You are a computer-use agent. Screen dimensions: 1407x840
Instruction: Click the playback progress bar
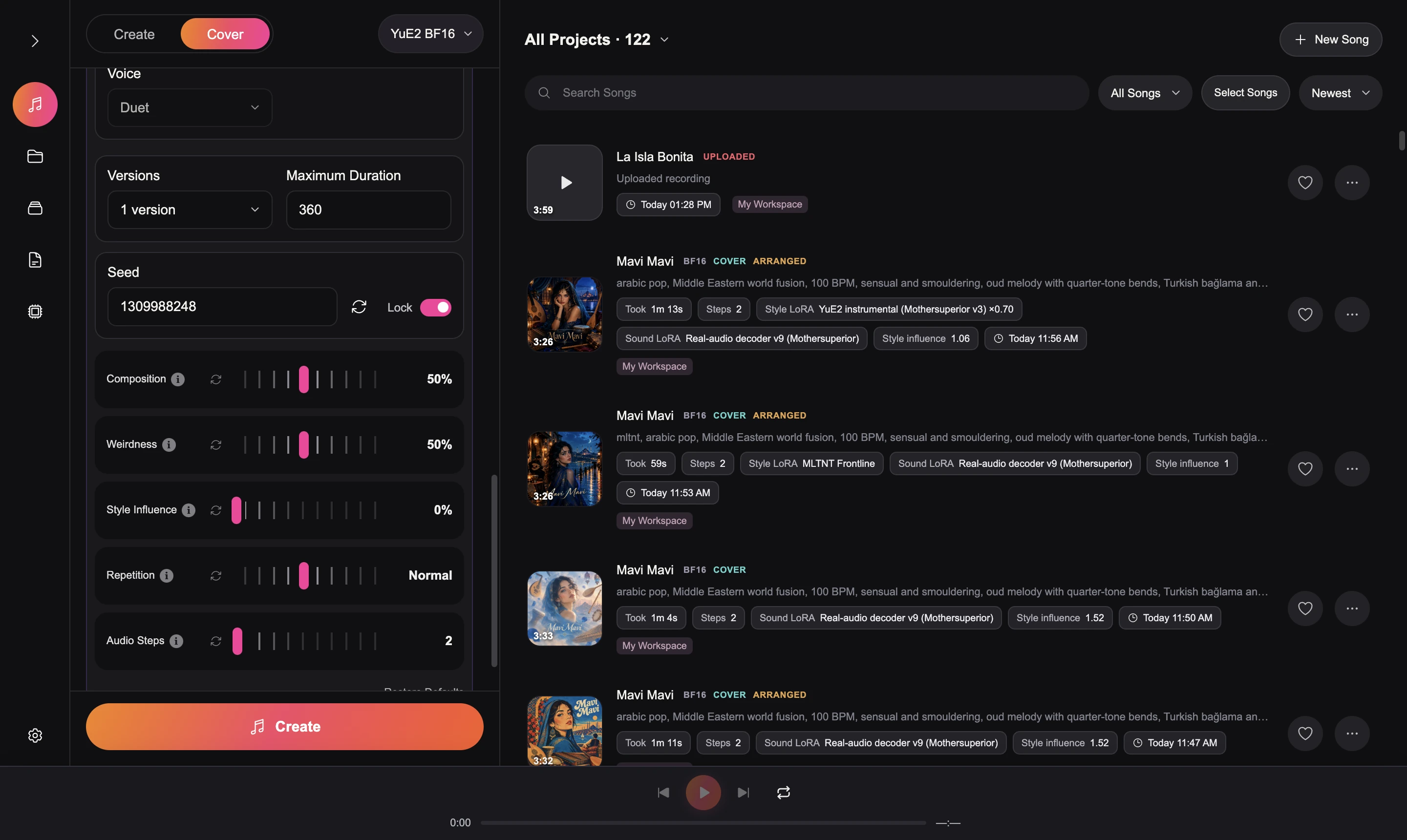(x=703, y=823)
